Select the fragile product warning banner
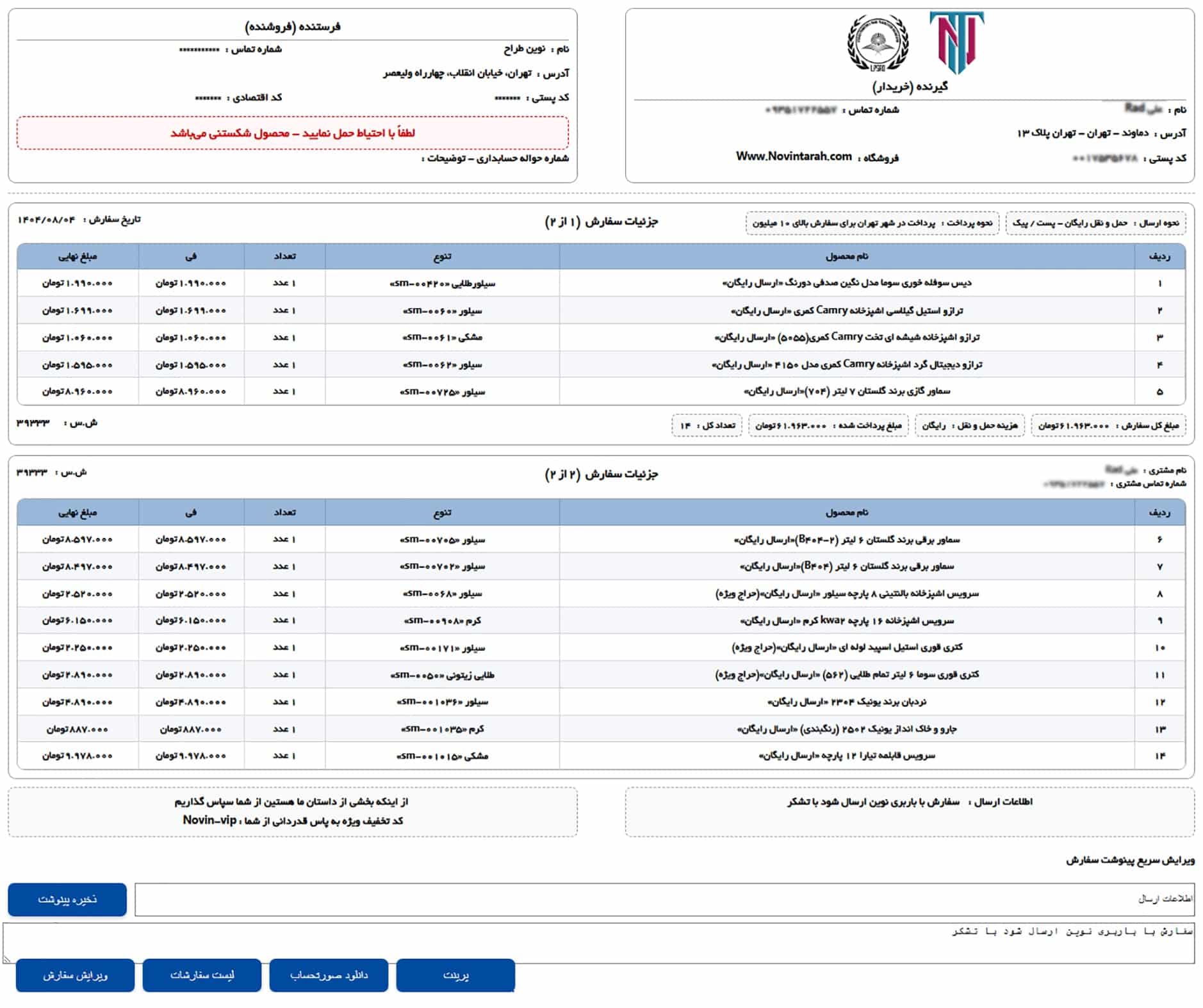1203x1008 pixels. [x=291, y=133]
